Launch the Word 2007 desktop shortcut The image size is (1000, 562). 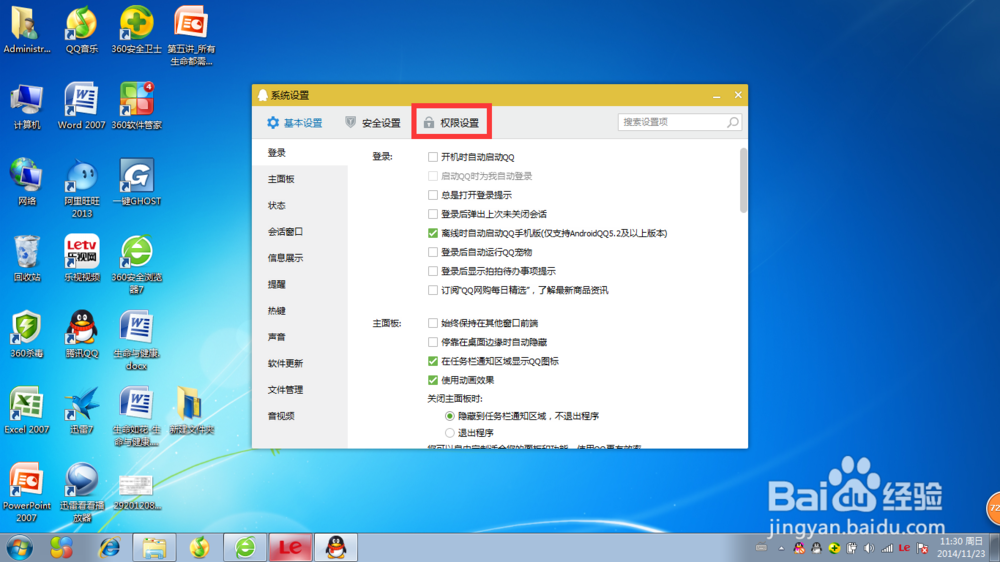[82, 106]
